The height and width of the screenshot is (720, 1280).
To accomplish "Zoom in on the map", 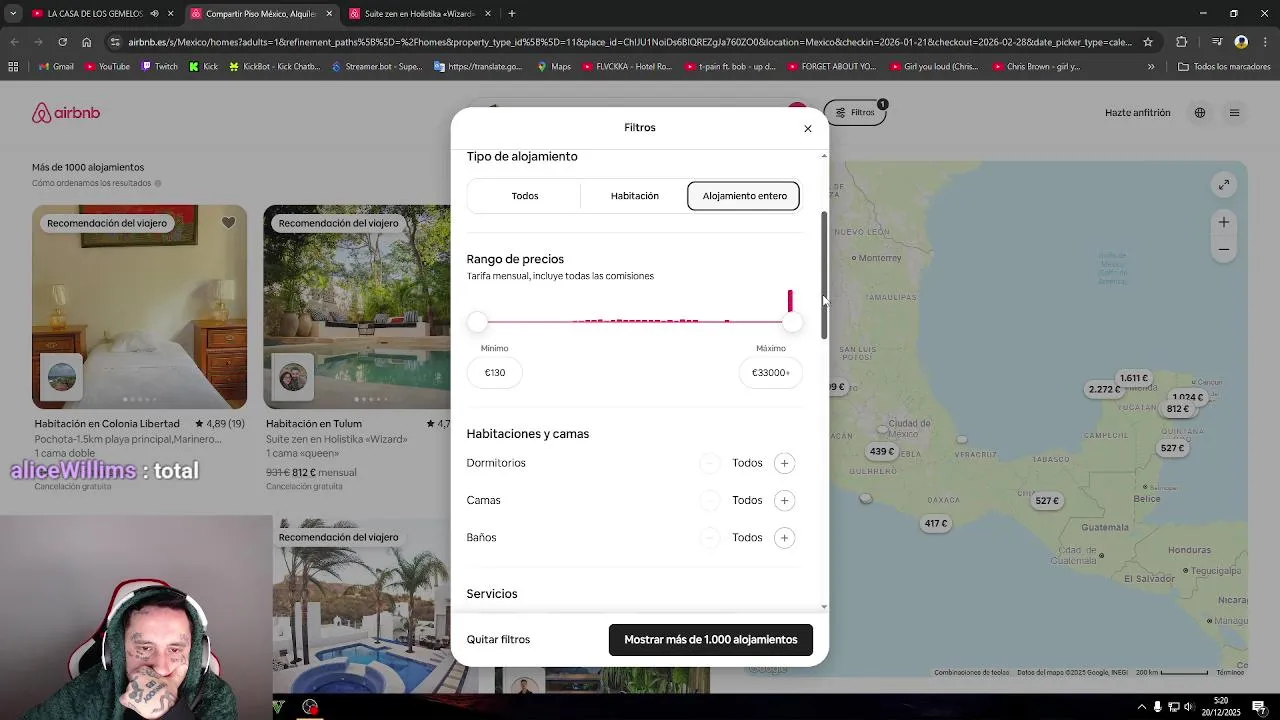I will 1224,222.
